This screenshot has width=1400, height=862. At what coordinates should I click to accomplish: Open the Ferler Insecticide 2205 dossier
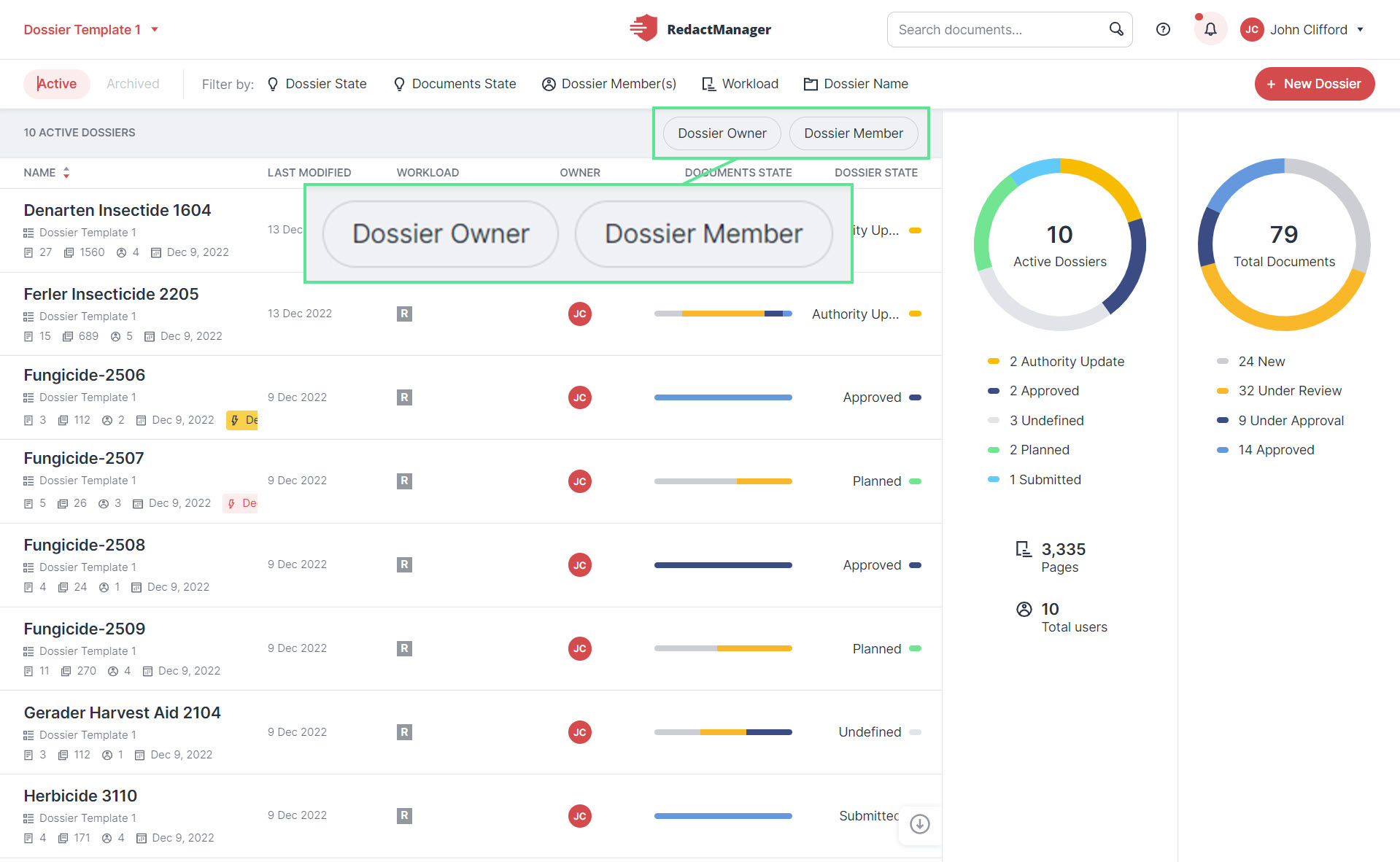[111, 294]
